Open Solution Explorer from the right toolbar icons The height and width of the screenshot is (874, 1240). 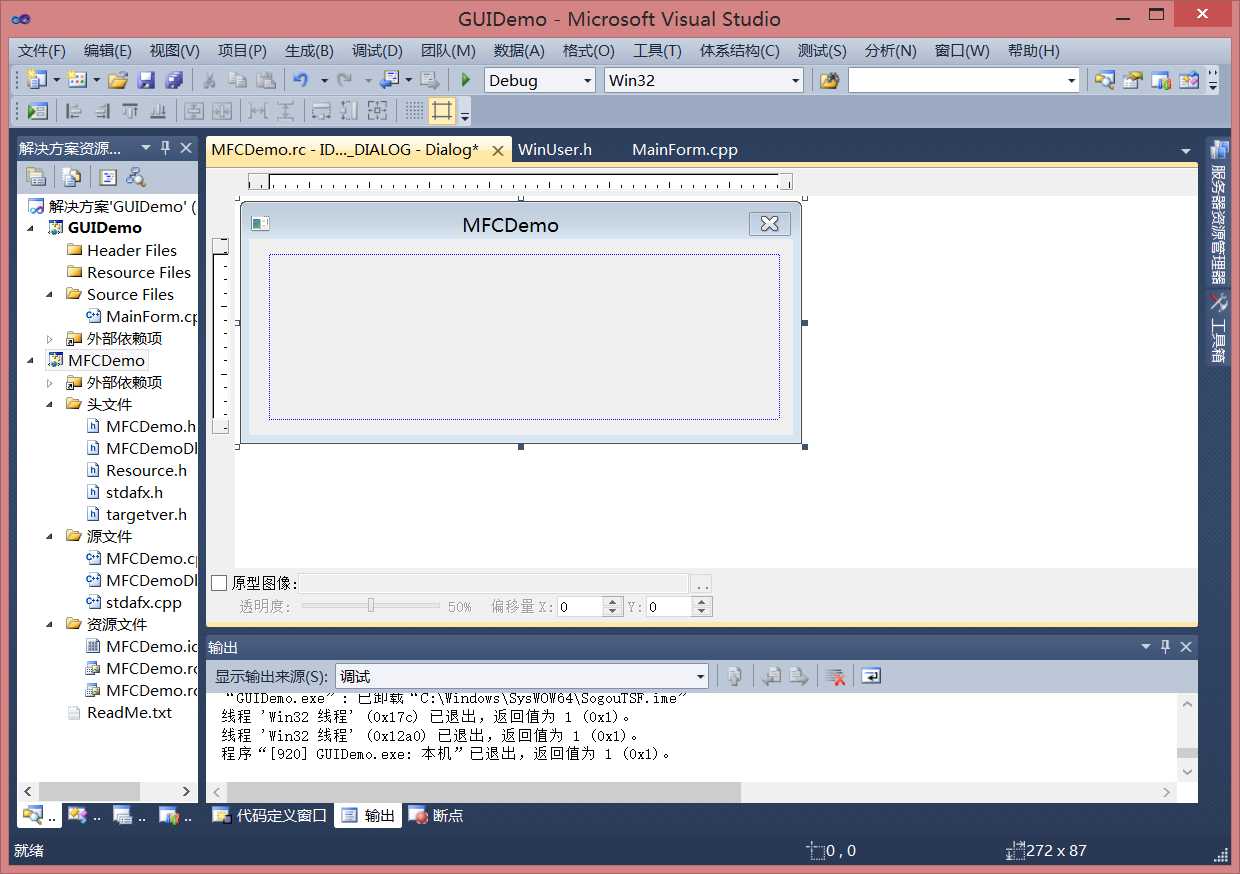pos(1104,80)
